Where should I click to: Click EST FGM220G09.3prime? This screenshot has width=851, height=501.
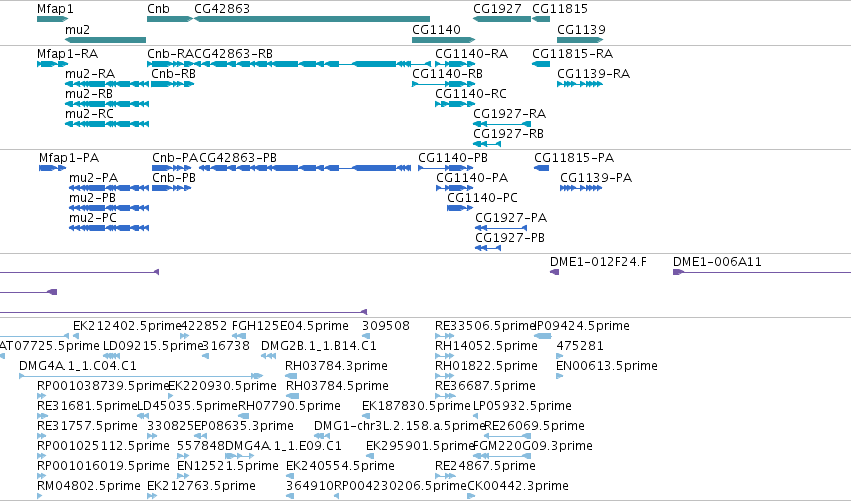(533, 446)
